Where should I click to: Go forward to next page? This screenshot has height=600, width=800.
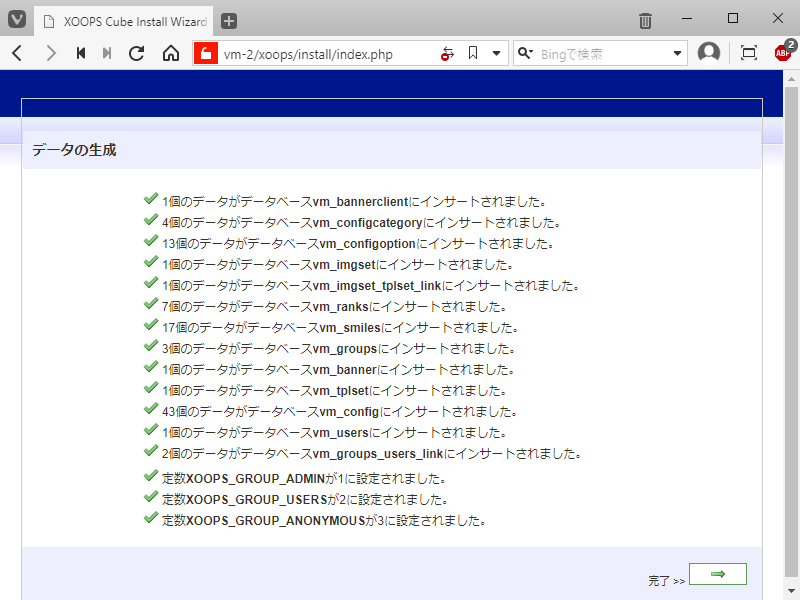pos(51,53)
